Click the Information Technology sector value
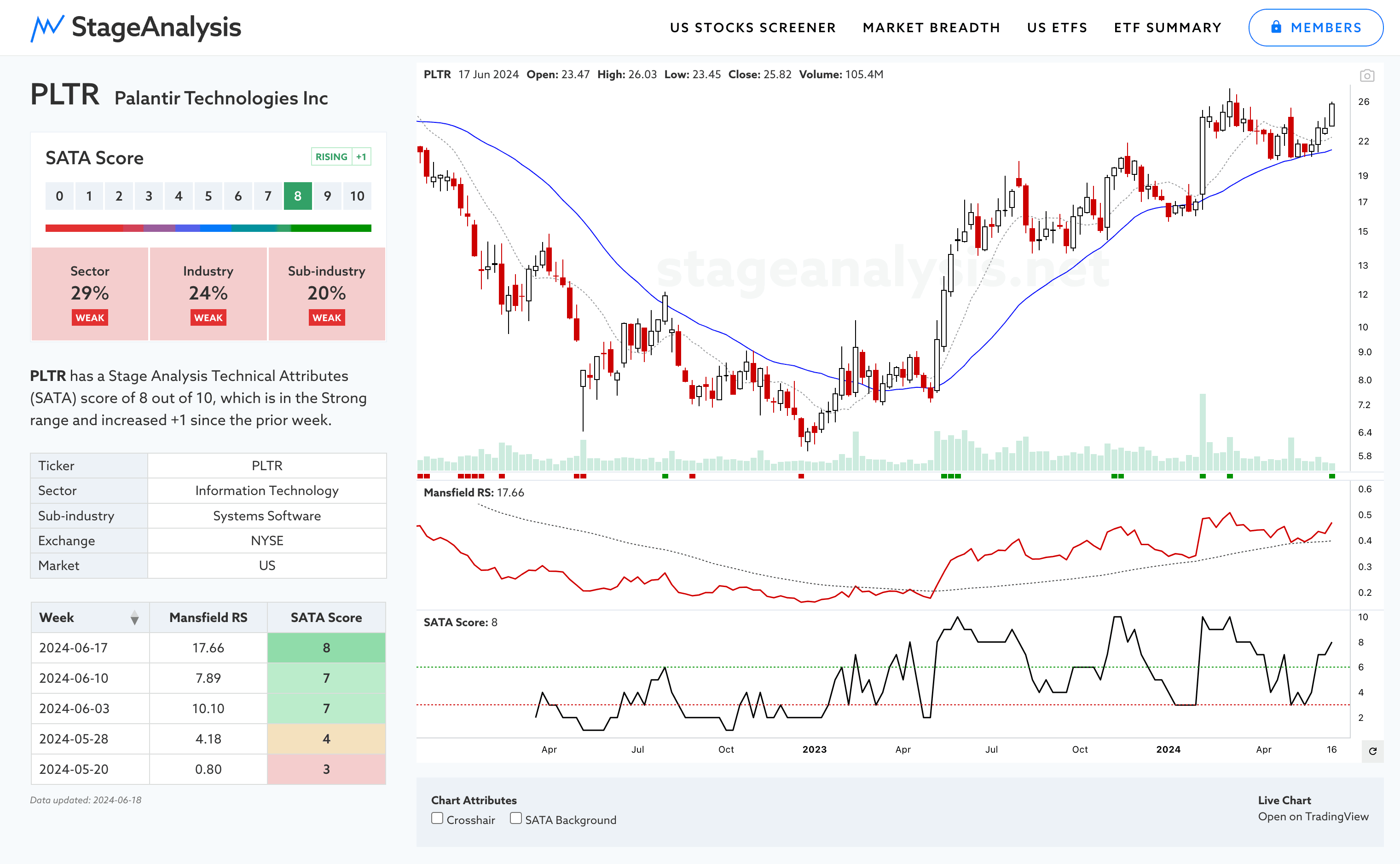 (x=267, y=491)
